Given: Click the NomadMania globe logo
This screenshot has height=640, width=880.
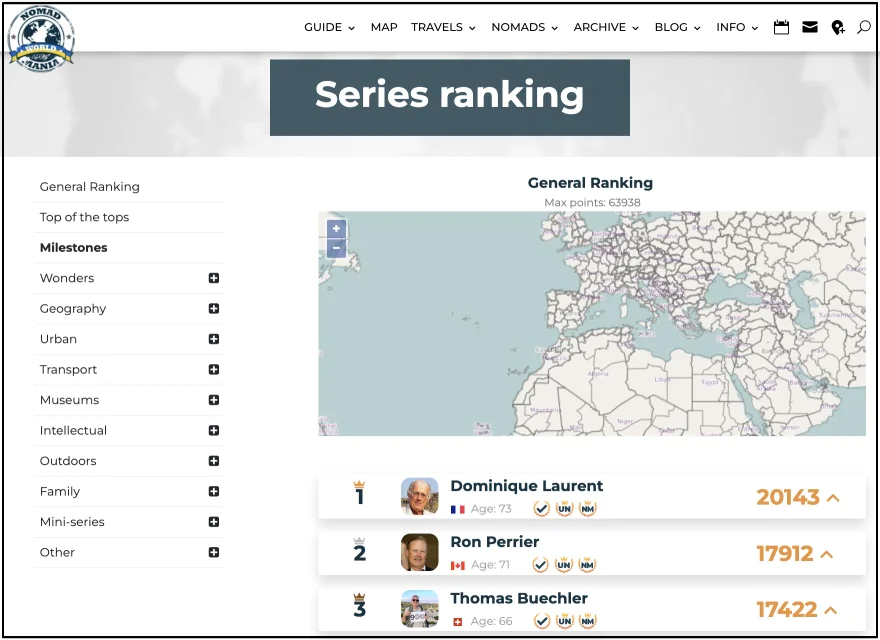Looking at the screenshot, I should click(41, 38).
